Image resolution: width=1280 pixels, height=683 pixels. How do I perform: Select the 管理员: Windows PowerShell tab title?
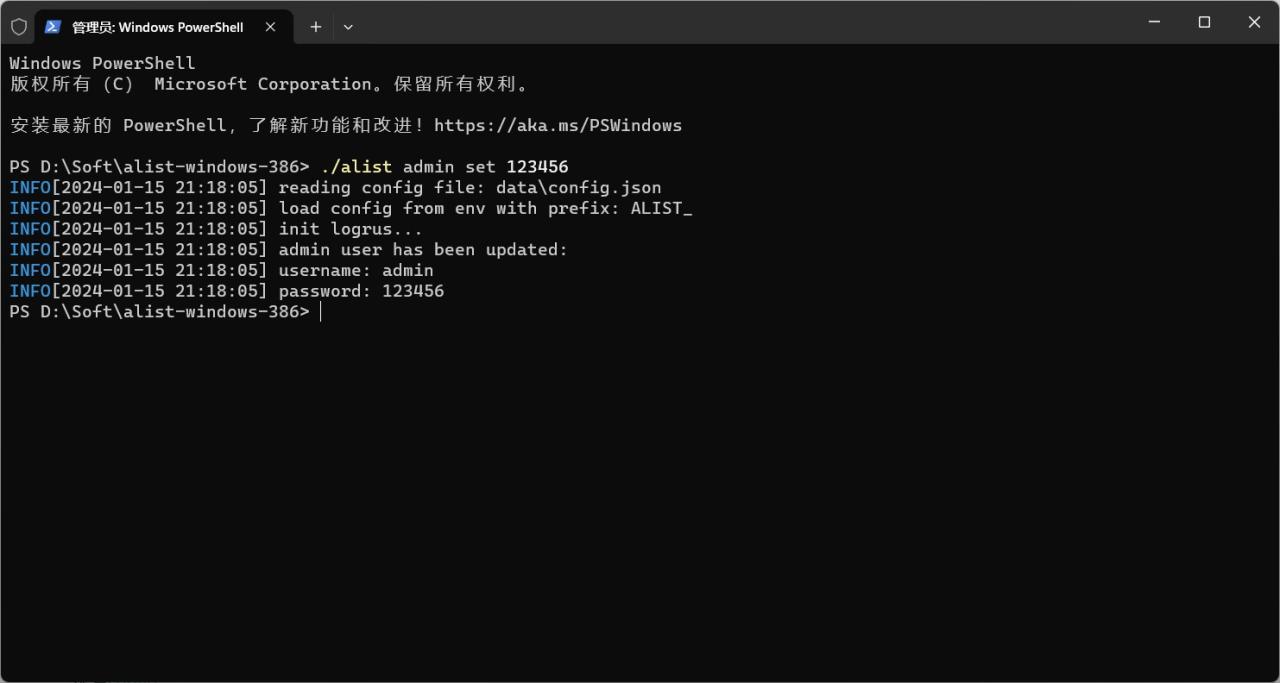(157, 27)
